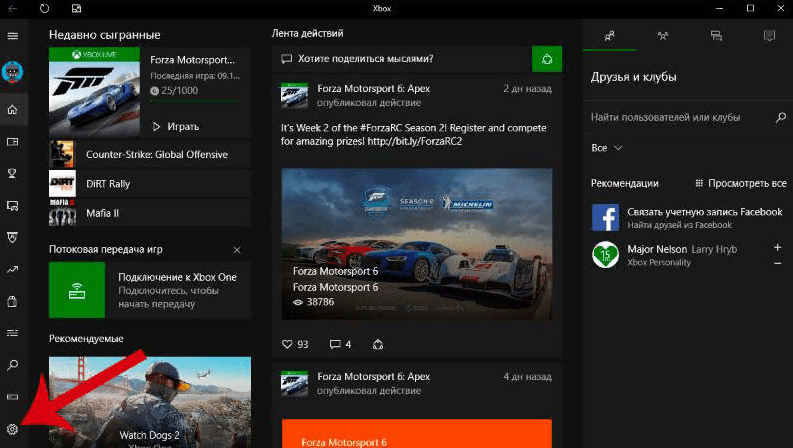Open Search magnifier in sidebar
This screenshot has height=448, width=793.
click(13, 365)
